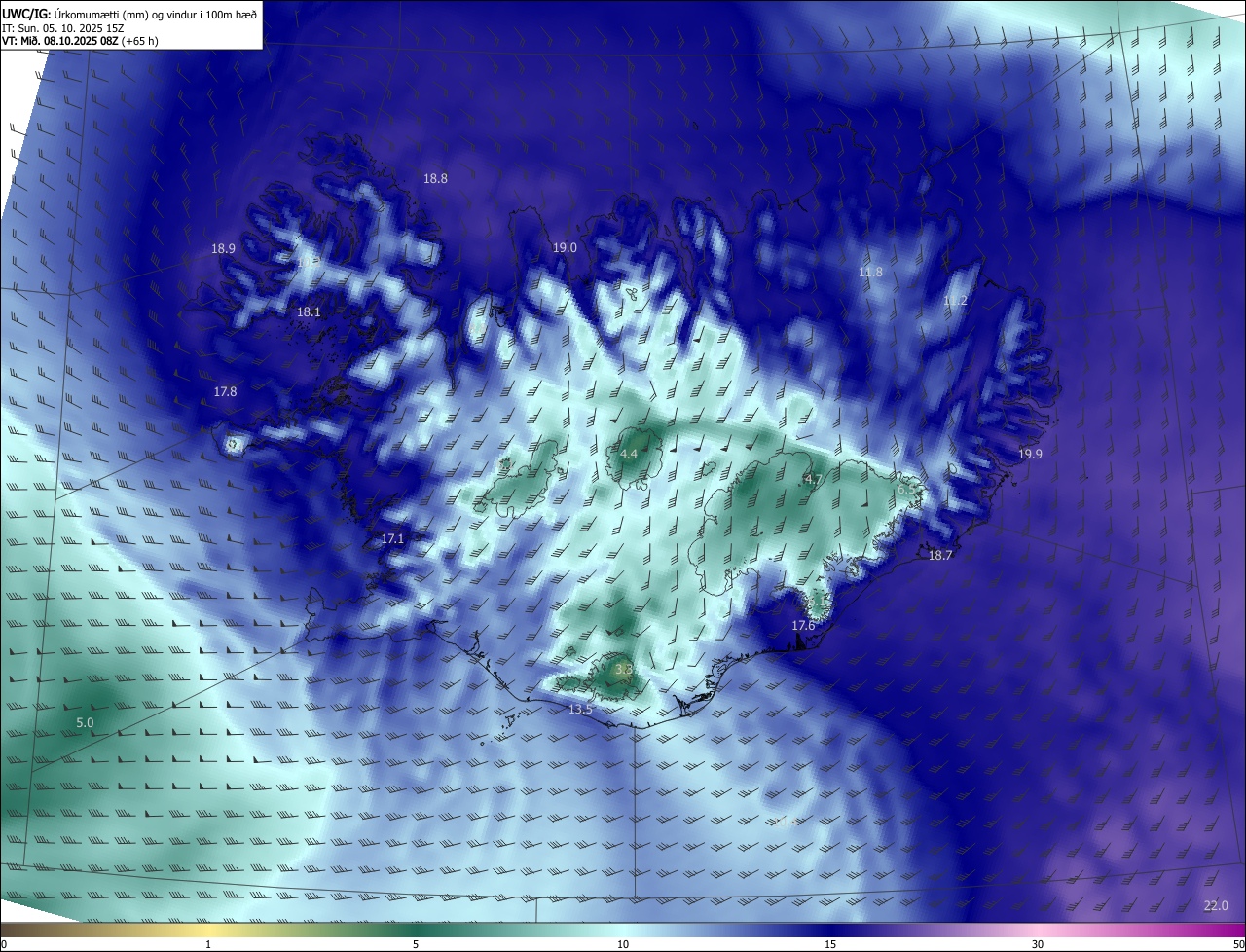
Task: Click the 5.0 value over the ocean
Action: 85,723
